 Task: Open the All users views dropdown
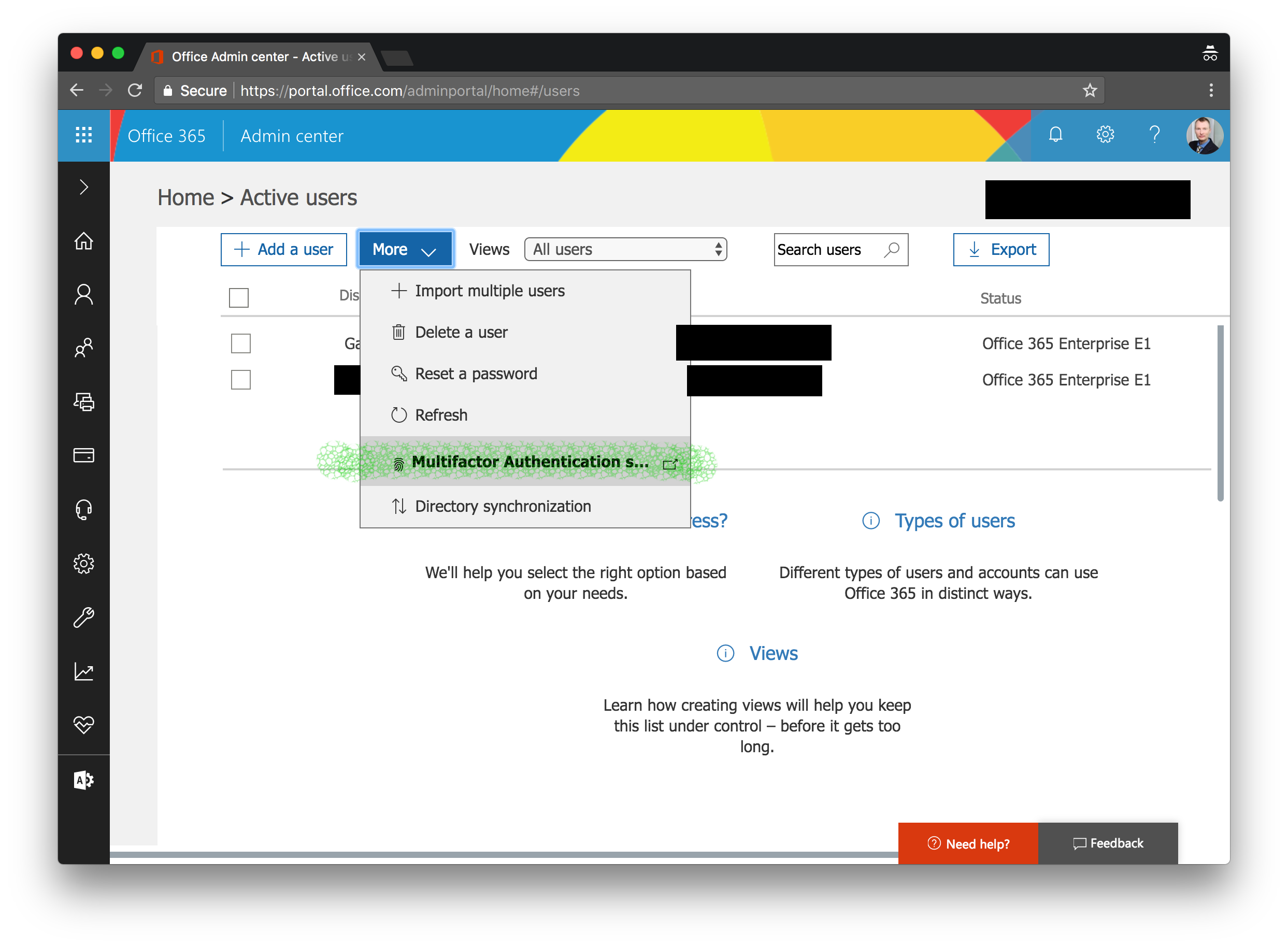click(625, 249)
